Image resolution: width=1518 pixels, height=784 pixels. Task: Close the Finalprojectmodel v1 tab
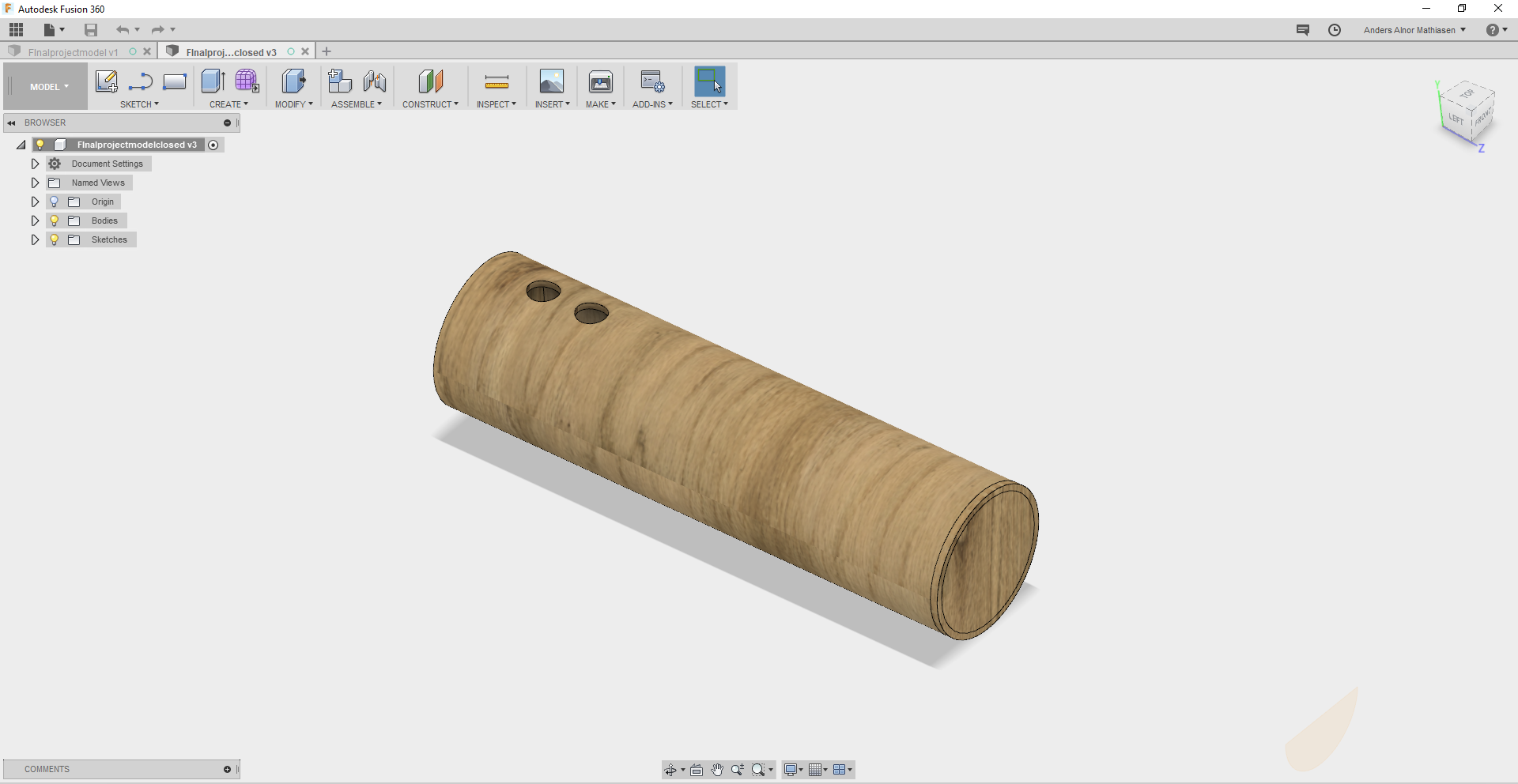[x=147, y=51]
